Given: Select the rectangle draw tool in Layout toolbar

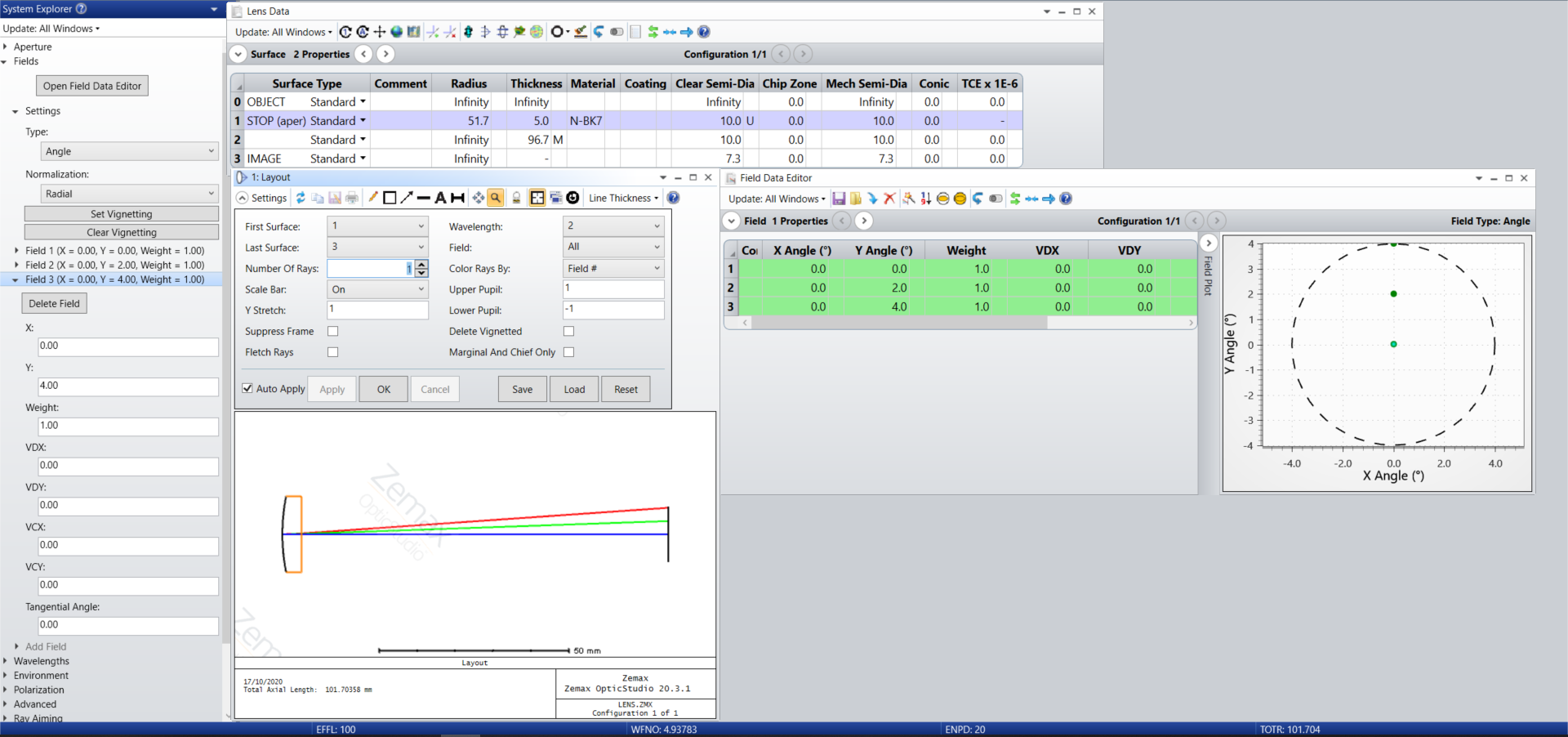Looking at the screenshot, I should point(390,198).
